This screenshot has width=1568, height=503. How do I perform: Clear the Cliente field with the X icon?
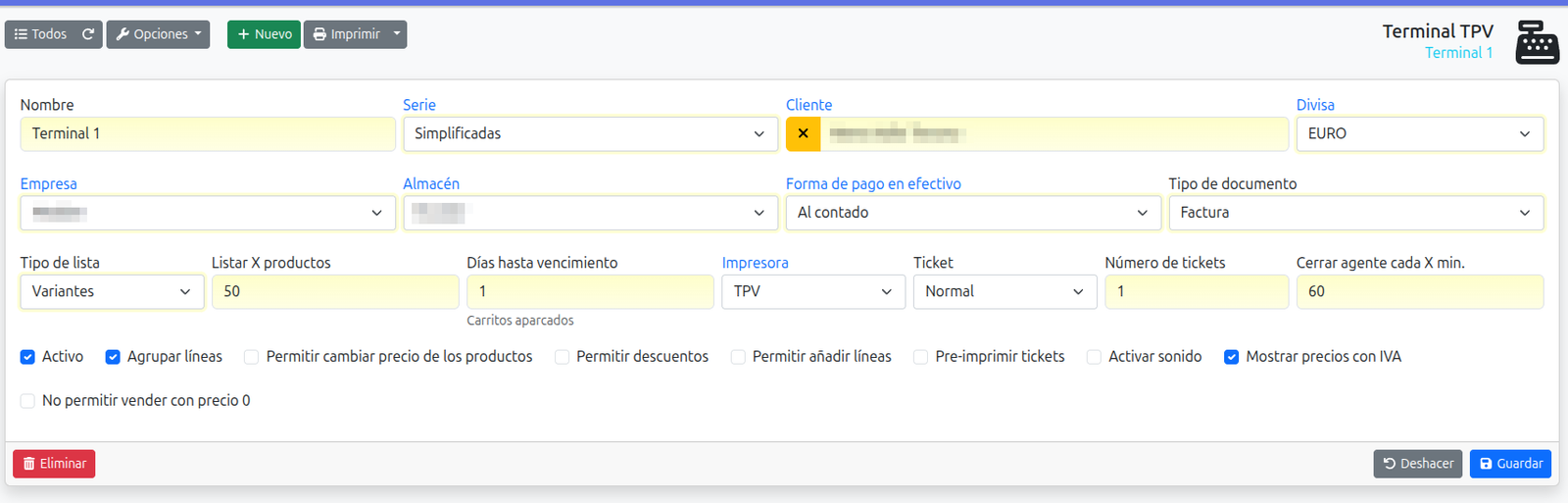click(803, 133)
